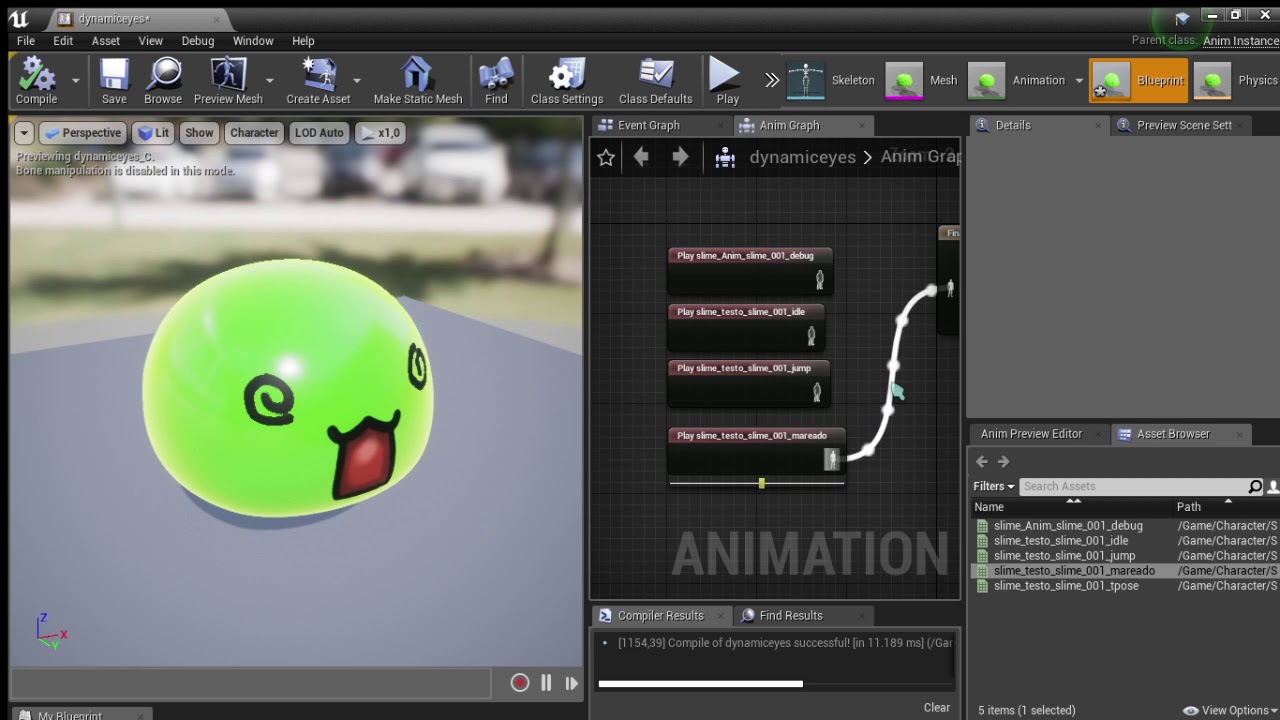Select the Anim Graph tab
The width and height of the screenshot is (1280, 720).
click(x=789, y=125)
